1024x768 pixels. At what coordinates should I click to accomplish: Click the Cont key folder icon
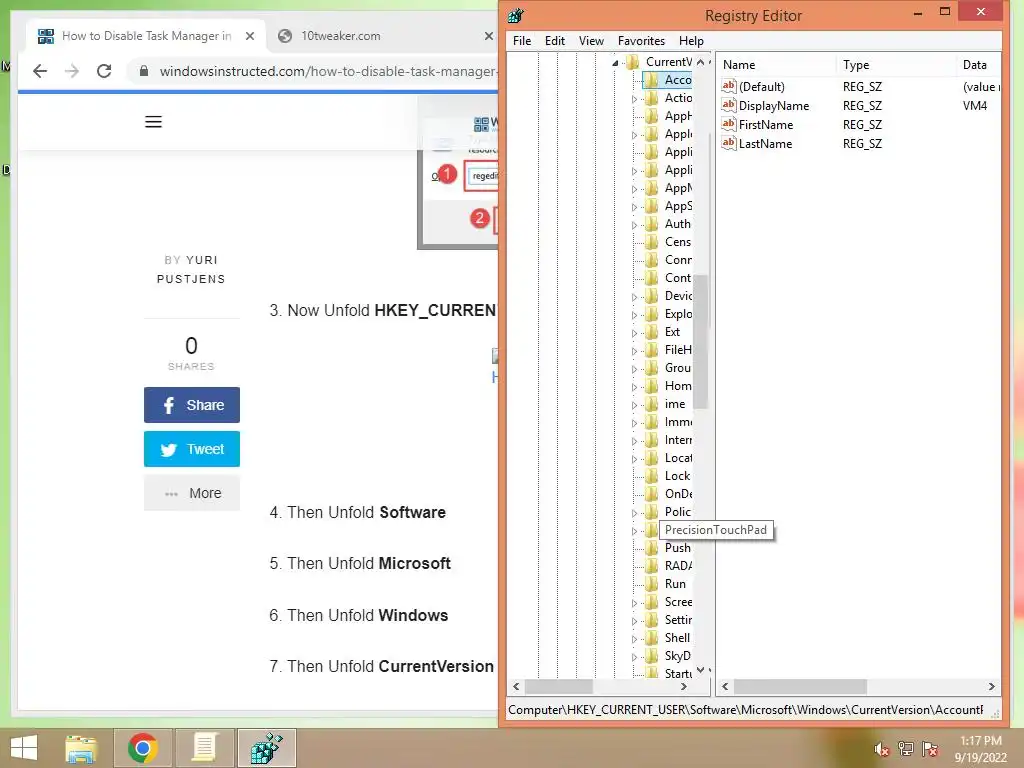coord(651,278)
